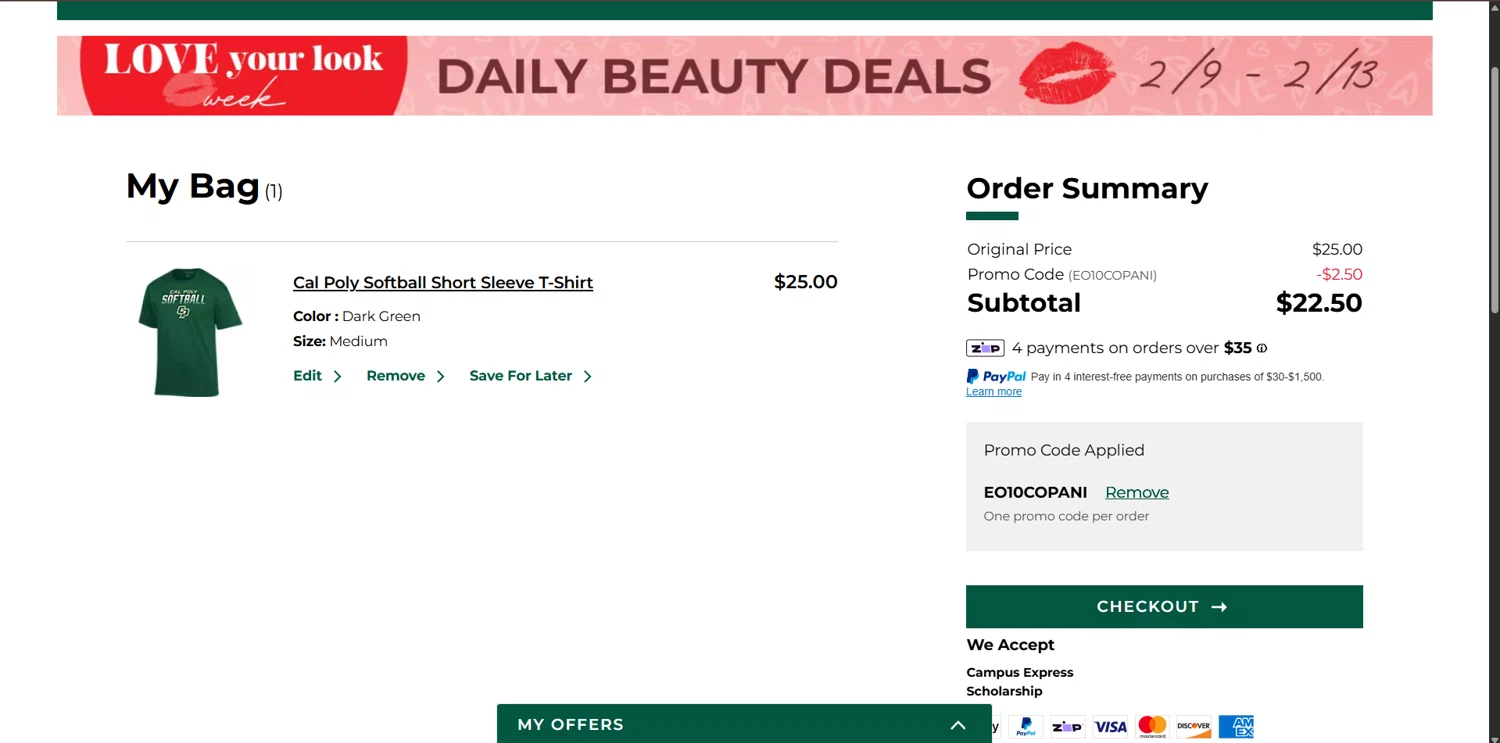Image resolution: width=1500 pixels, height=743 pixels.
Task: Click the Visa card icon
Action: (1110, 727)
